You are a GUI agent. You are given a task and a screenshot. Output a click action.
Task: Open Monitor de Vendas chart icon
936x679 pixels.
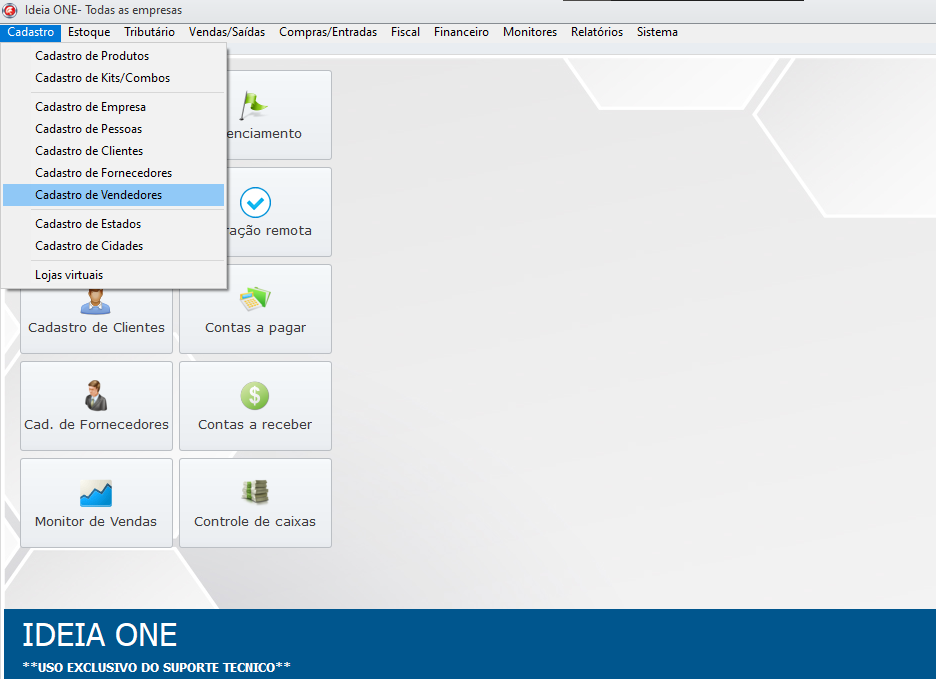(x=96, y=492)
